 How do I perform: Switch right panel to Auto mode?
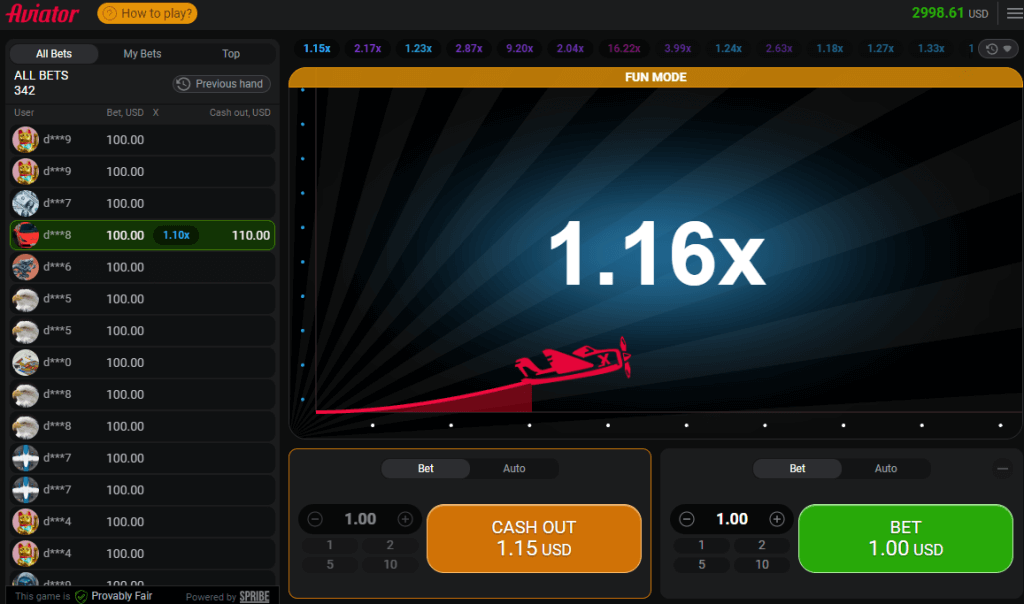(886, 468)
